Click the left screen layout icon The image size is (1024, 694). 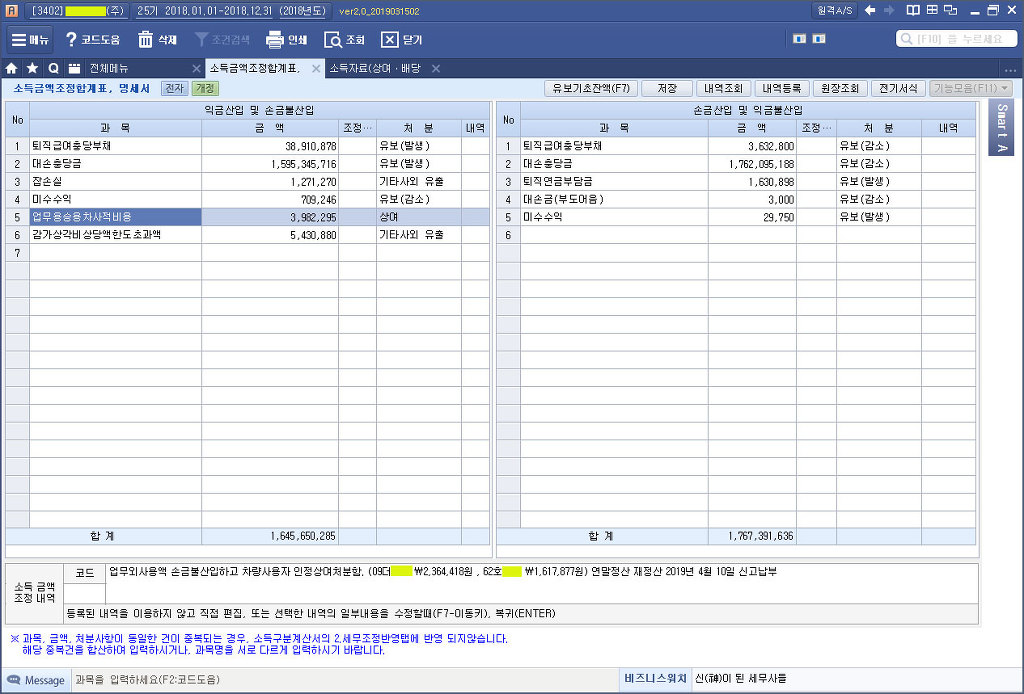799,39
